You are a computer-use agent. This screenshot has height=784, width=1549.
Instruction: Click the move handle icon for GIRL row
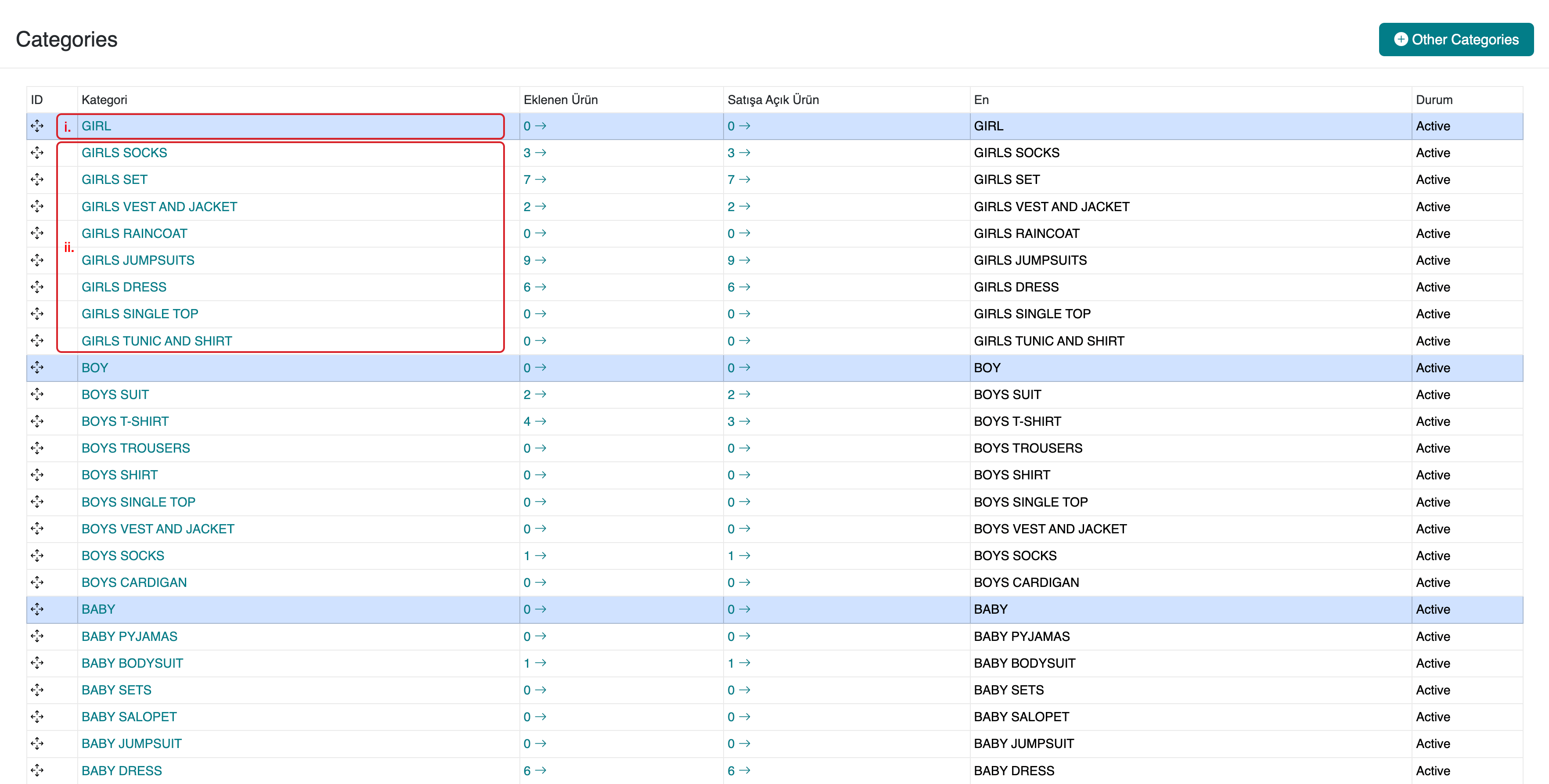37,126
